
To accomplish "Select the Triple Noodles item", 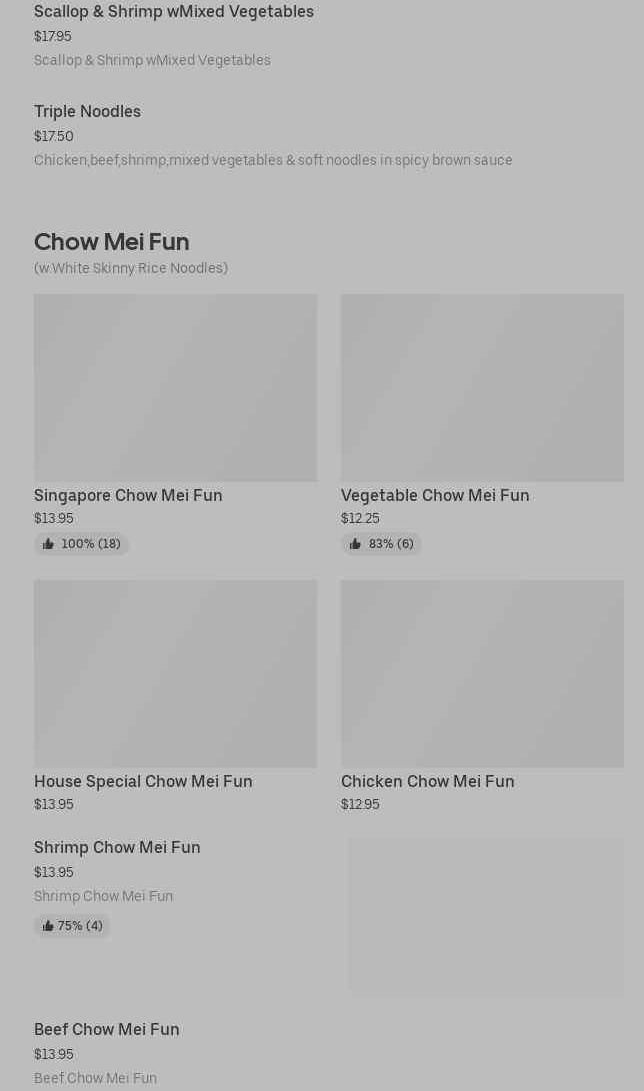I will (x=87, y=112).
